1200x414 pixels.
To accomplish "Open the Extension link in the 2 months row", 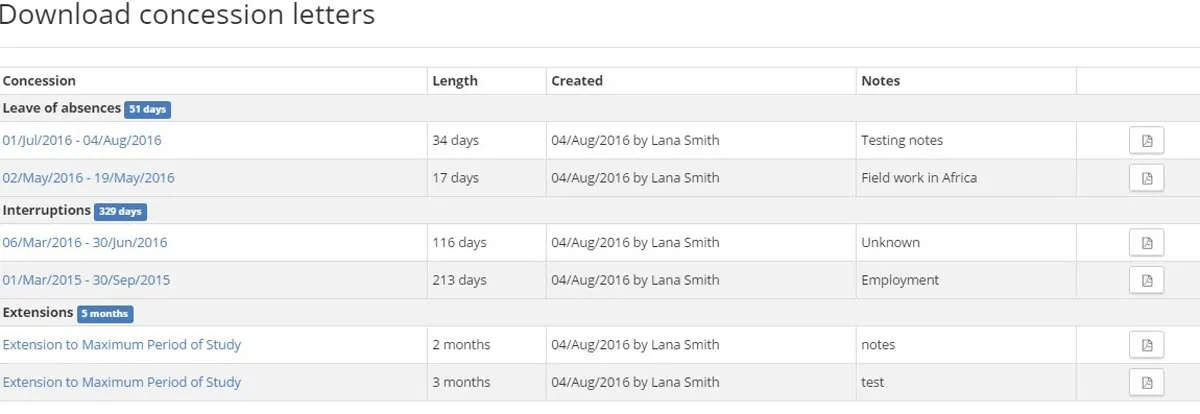I will 122,345.
